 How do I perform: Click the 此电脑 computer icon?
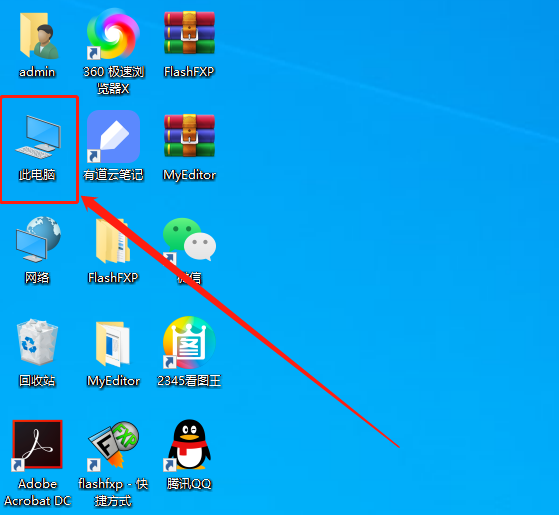[x=38, y=138]
